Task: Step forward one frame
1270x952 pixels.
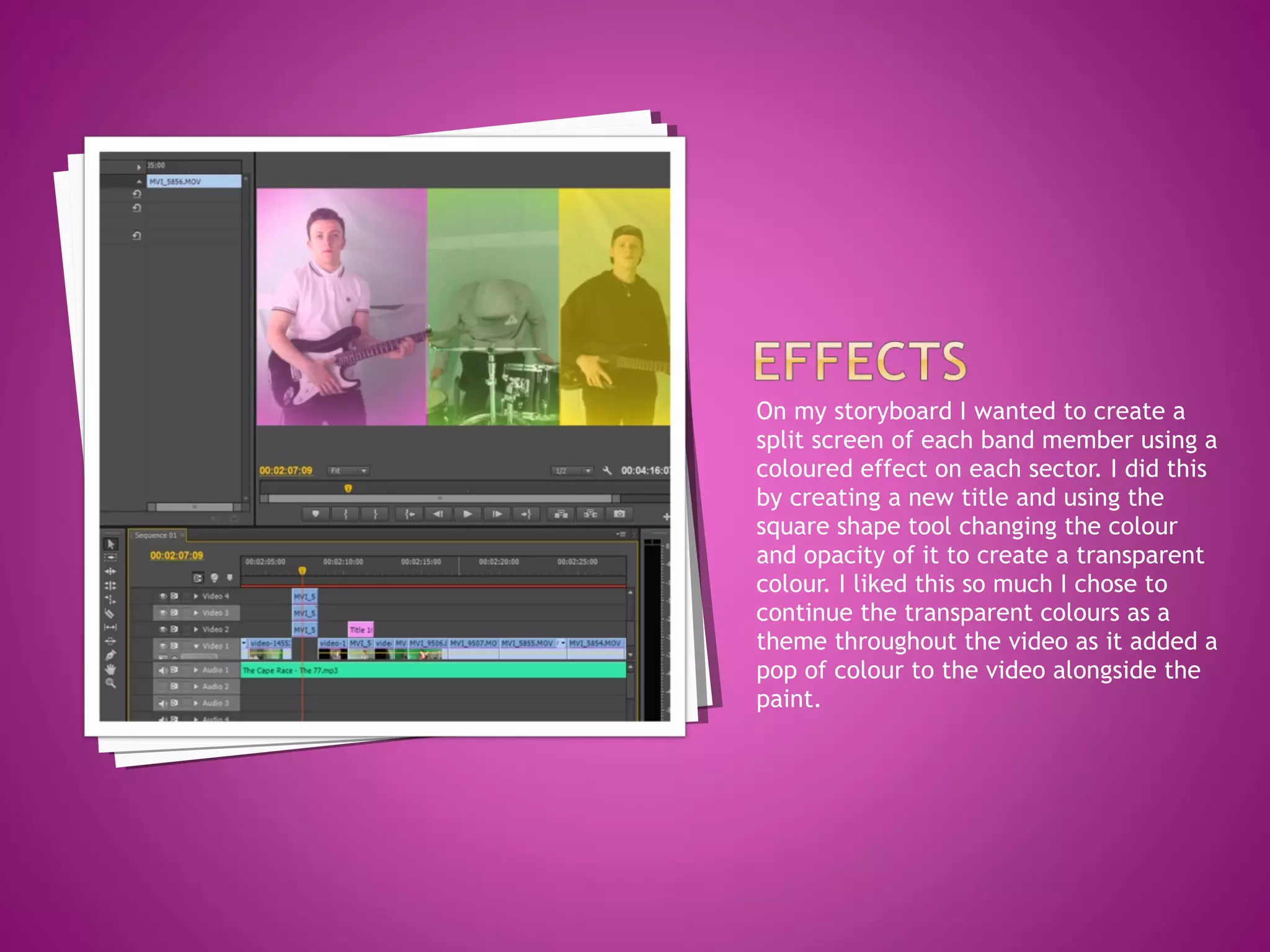Action: tap(497, 514)
